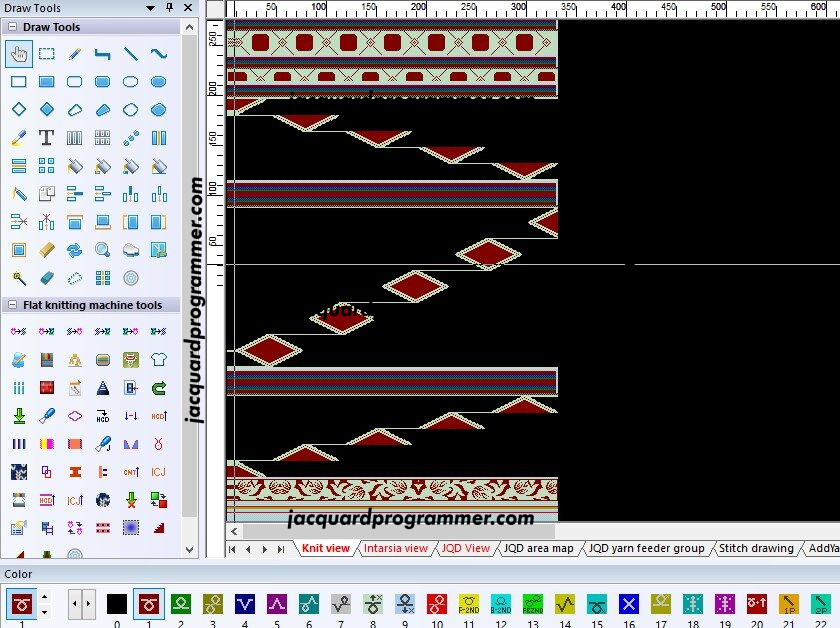Collapse the Flat knitting machine tools section
Image resolution: width=840 pixels, height=628 pixels.
[13, 305]
